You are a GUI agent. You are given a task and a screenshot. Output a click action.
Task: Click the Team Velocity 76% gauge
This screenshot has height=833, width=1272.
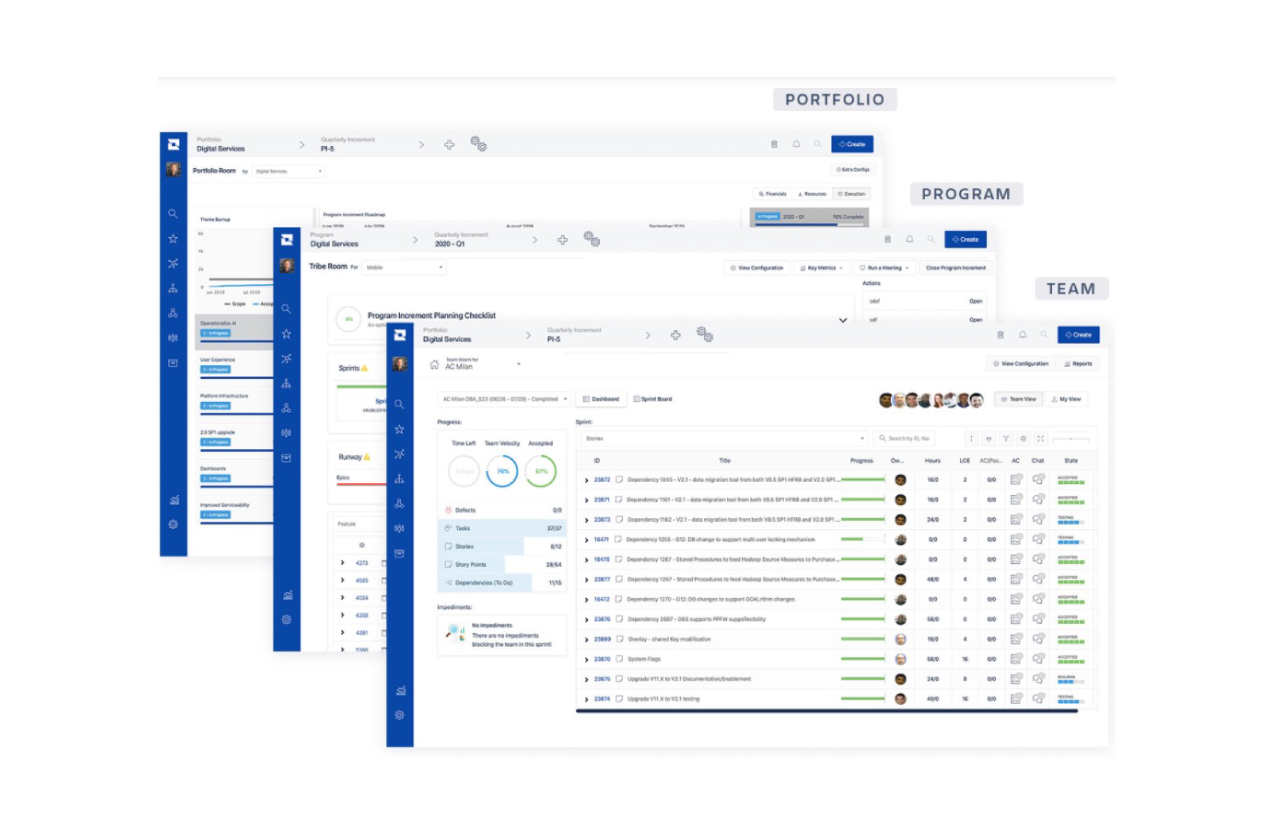(502, 471)
